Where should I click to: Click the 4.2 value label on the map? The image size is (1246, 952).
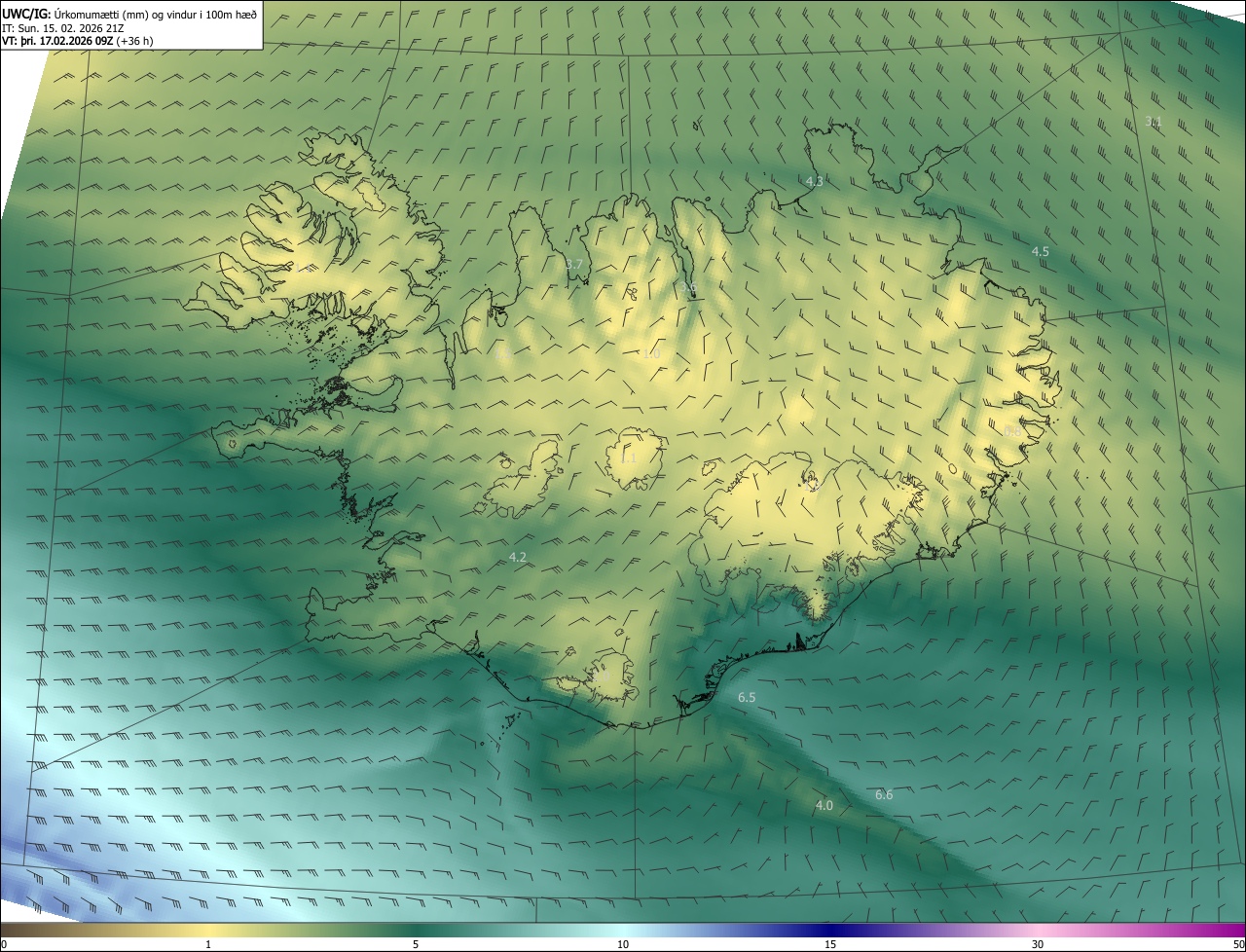[518, 557]
